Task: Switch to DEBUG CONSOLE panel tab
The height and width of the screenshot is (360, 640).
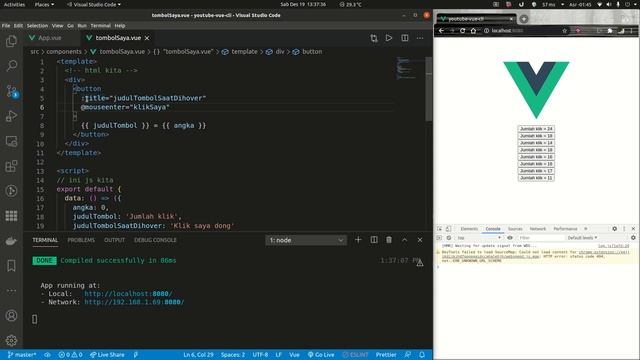Action: click(x=155, y=240)
